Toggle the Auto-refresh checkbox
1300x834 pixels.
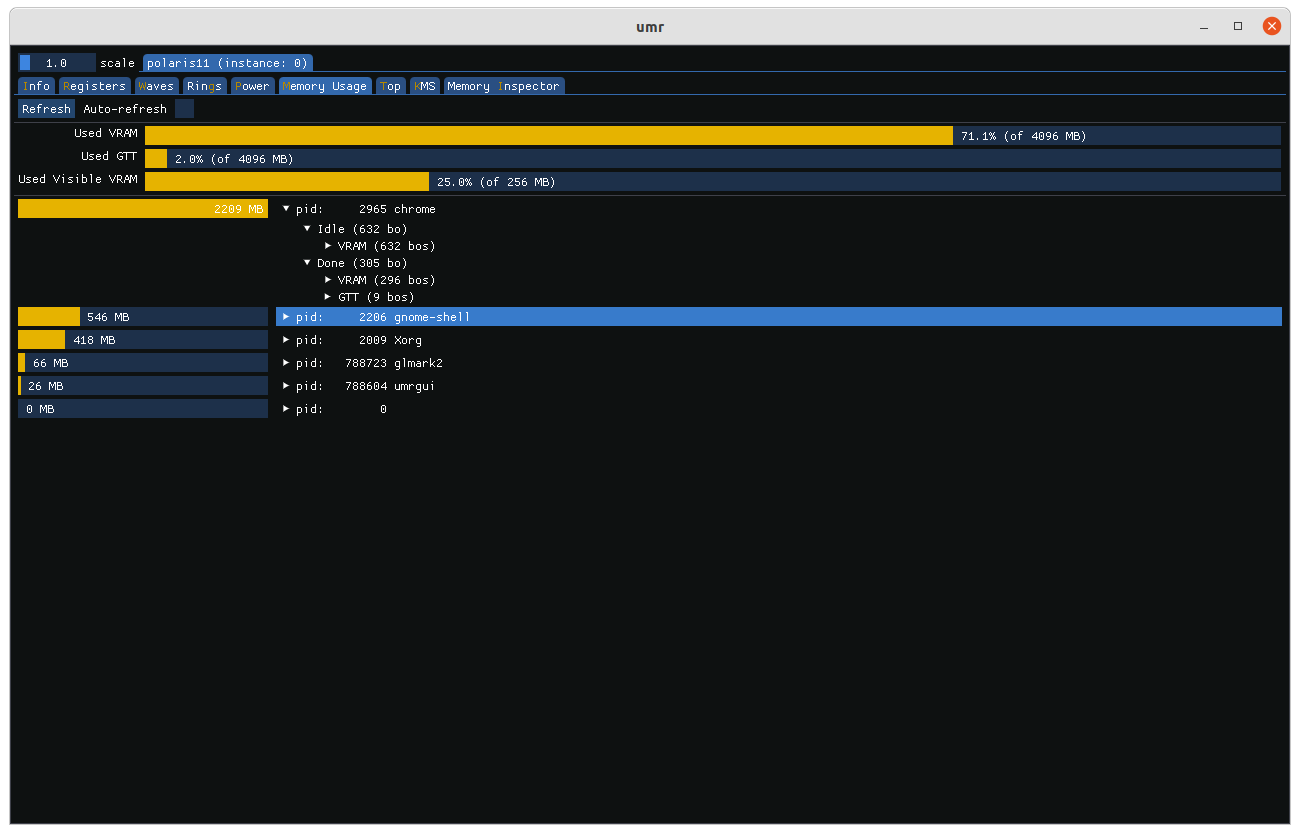pyautogui.click(x=184, y=109)
